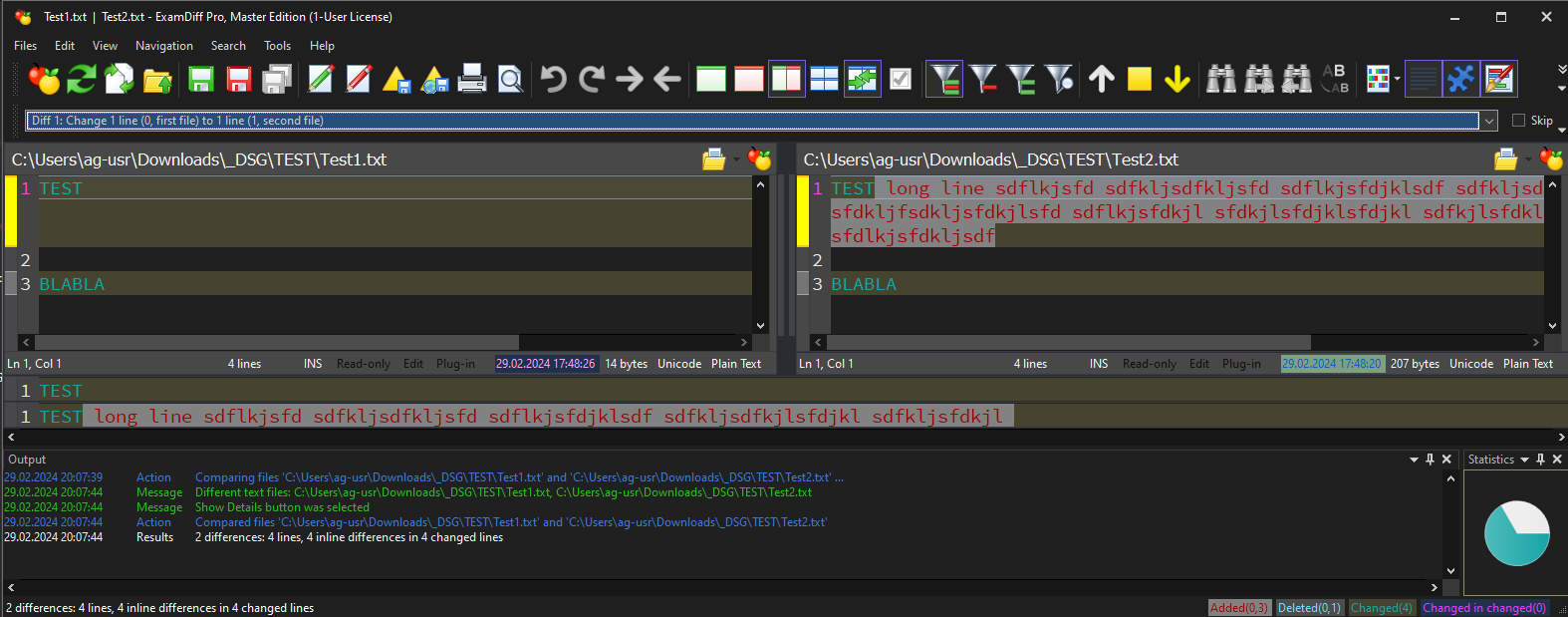Toggle the horizontal split panes view
Screen dimensions: 1568x617
click(x=825, y=79)
